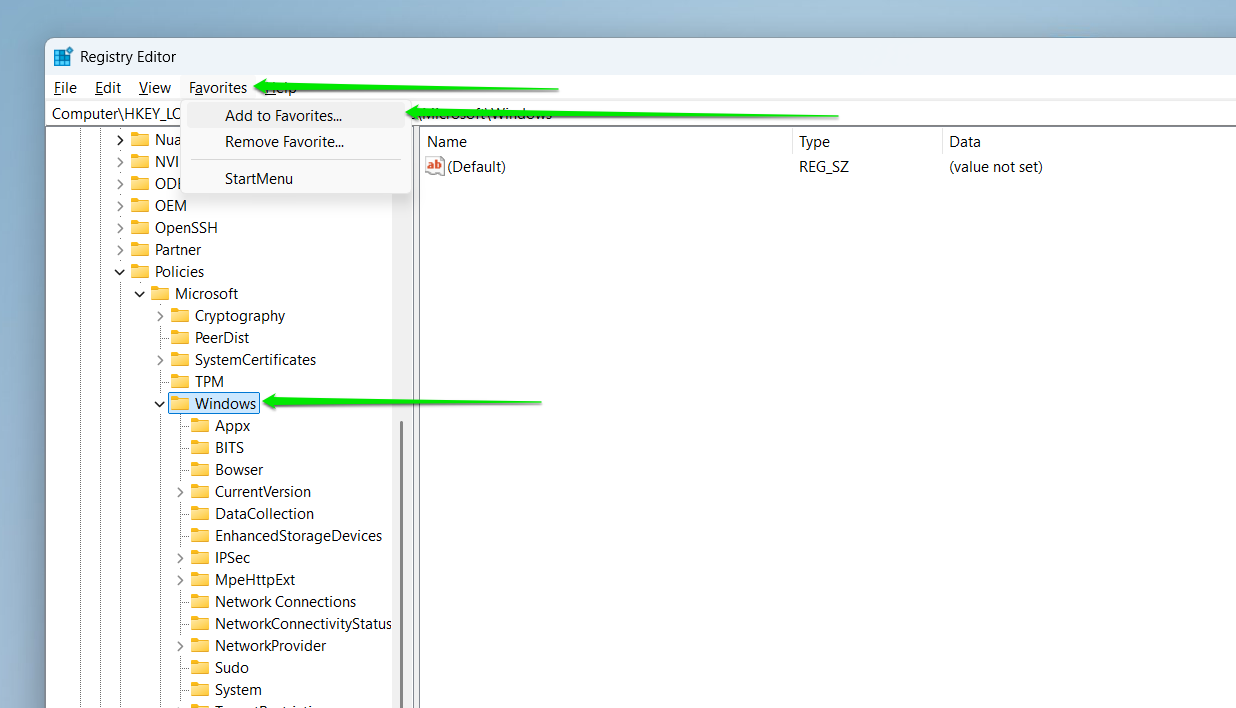Select the DataCollection key folder icon
Image resolution: width=1236 pixels, height=708 pixels.
pos(200,514)
